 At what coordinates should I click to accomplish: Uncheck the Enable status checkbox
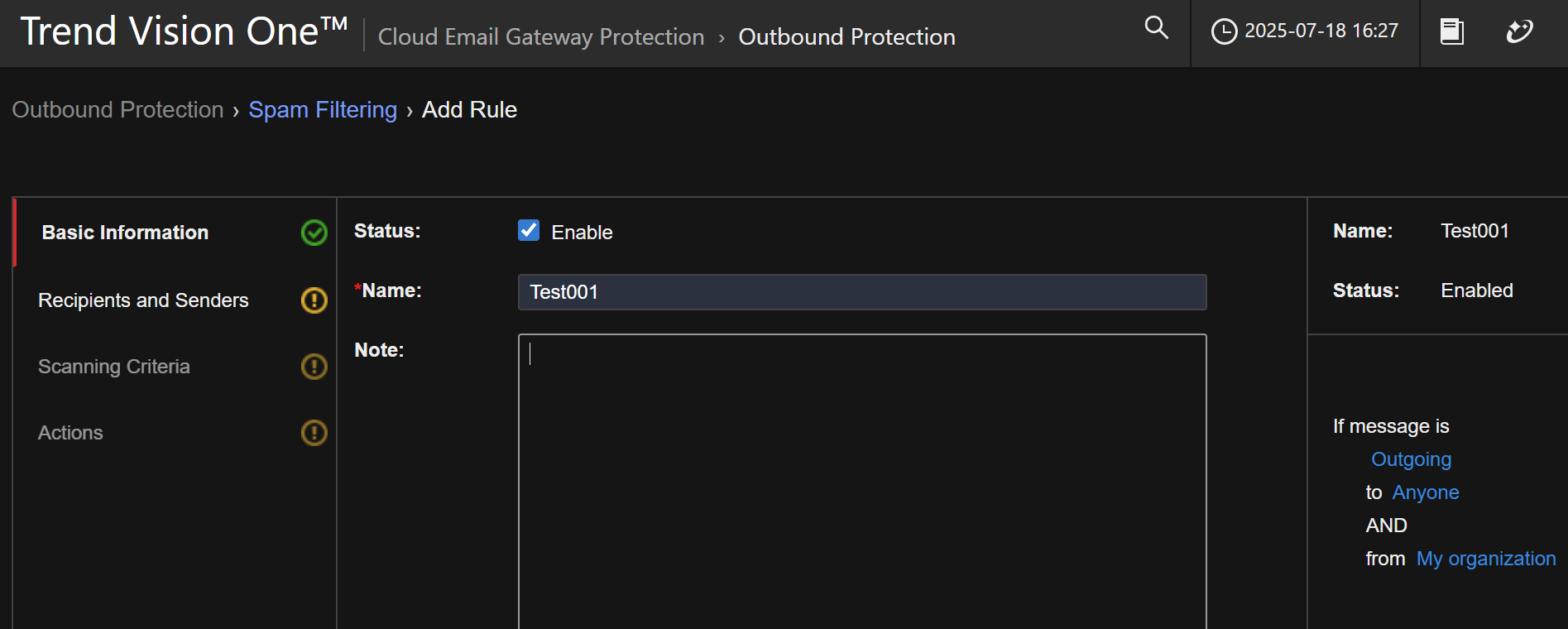[x=529, y=230]
